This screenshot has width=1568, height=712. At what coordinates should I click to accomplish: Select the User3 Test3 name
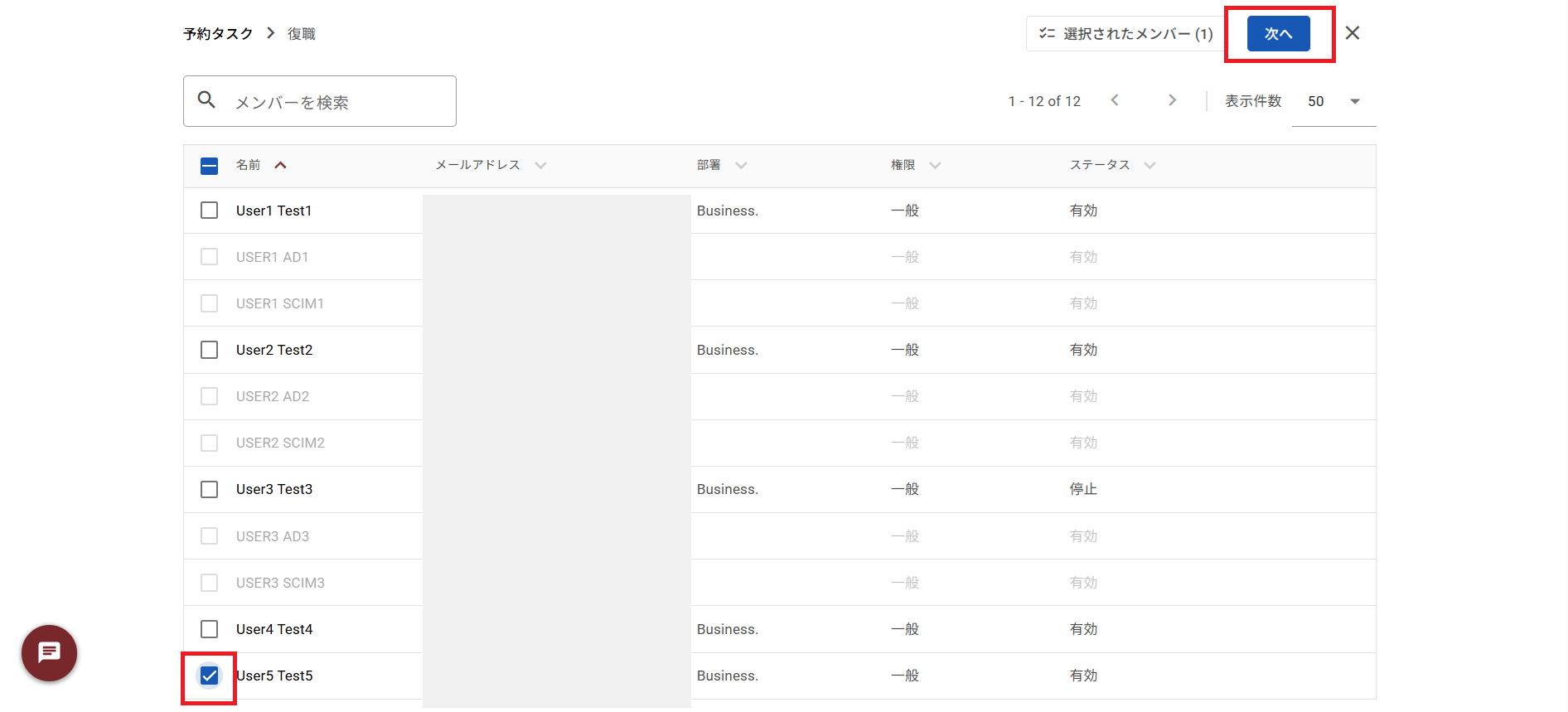point(274,489)
